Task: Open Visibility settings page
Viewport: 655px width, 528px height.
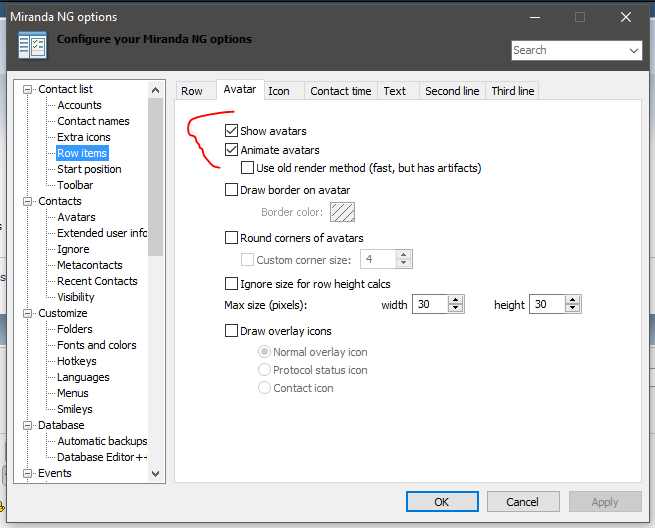Action: pos(76,297)
